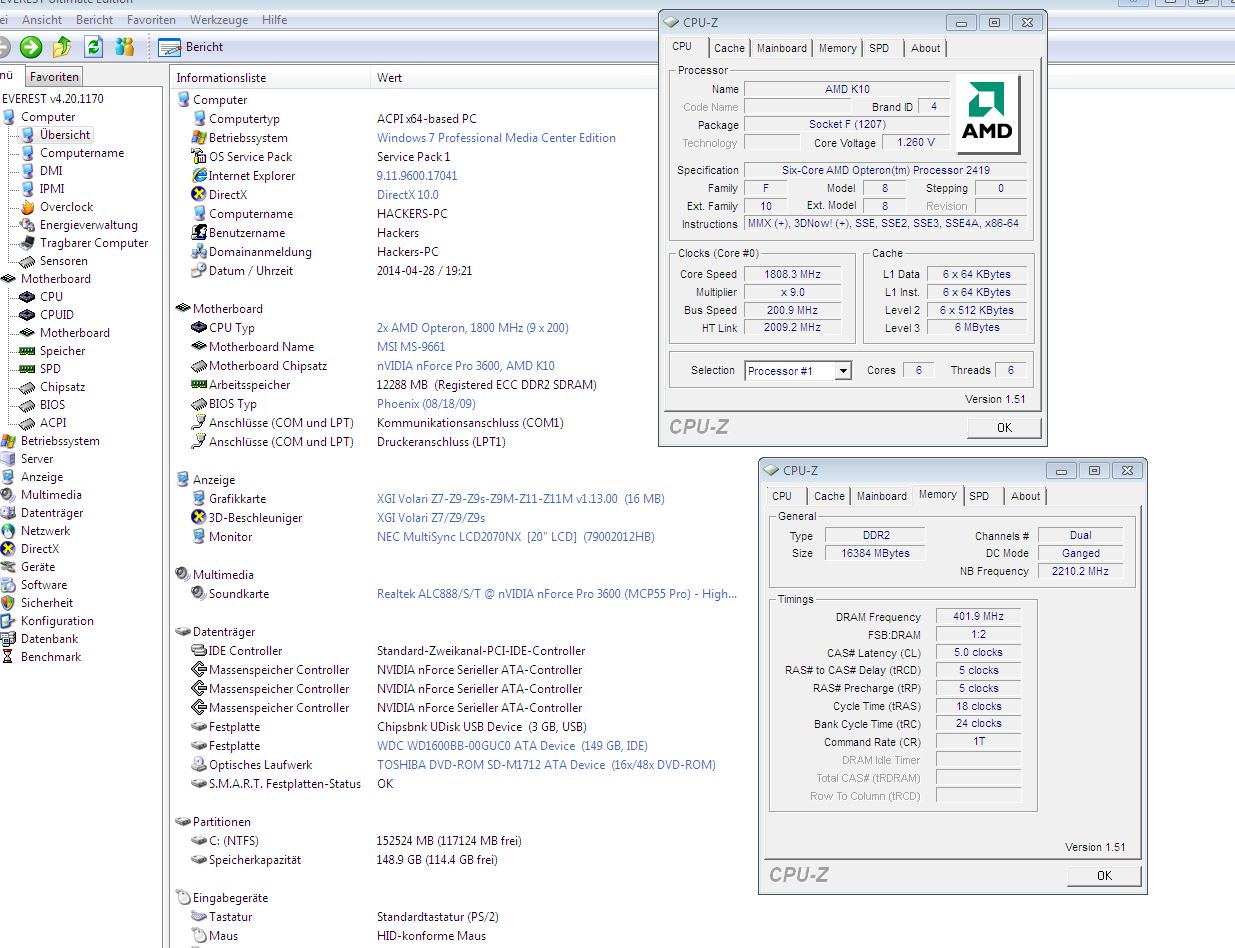Click the Windows 7 Professional link
The width and height of the screenshot is (1235, 948).
click(496, 138)
